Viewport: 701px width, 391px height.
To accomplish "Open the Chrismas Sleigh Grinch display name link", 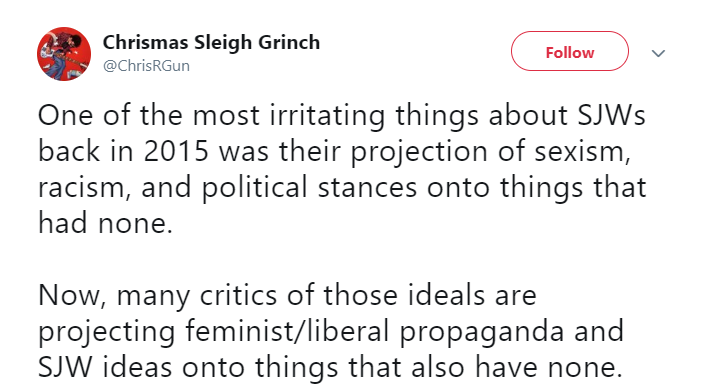I will 211,42.
